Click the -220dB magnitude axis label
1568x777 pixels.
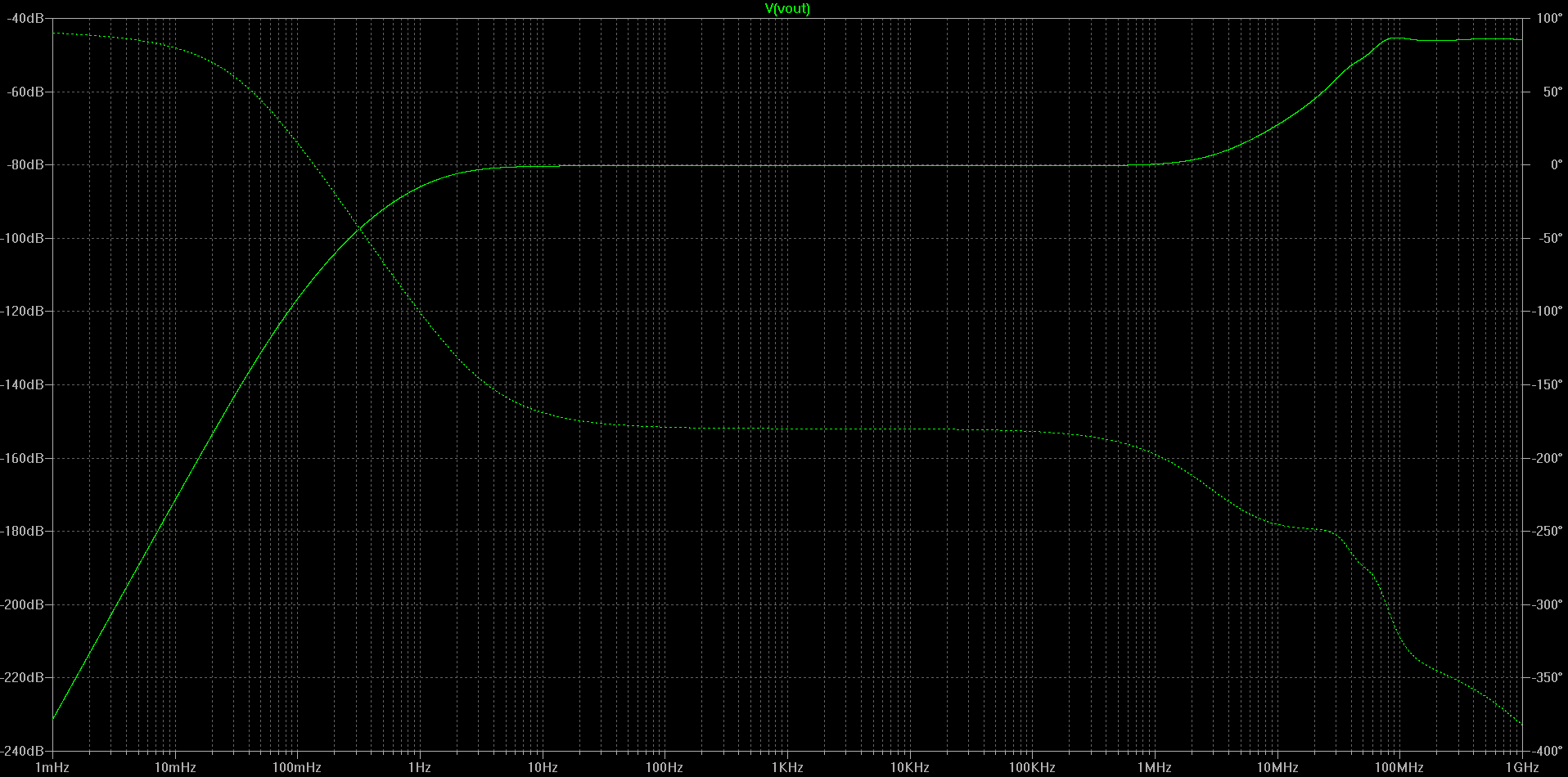point(23,677)
